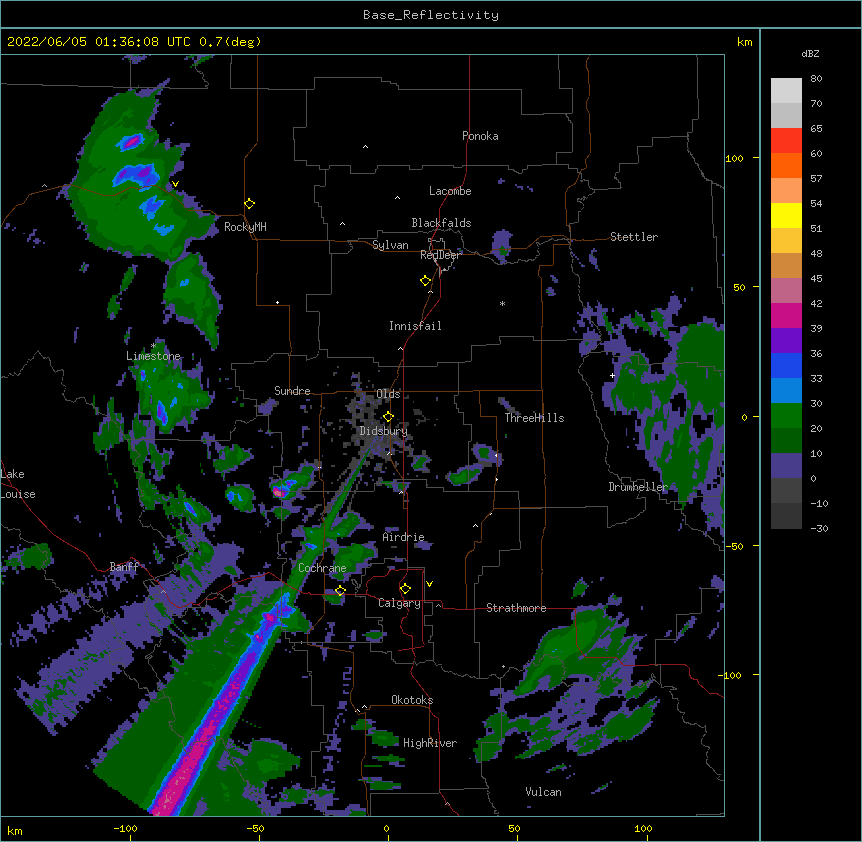Click the -30 value on dBZ legend
862x842 pixels.
tap(819, 529)
